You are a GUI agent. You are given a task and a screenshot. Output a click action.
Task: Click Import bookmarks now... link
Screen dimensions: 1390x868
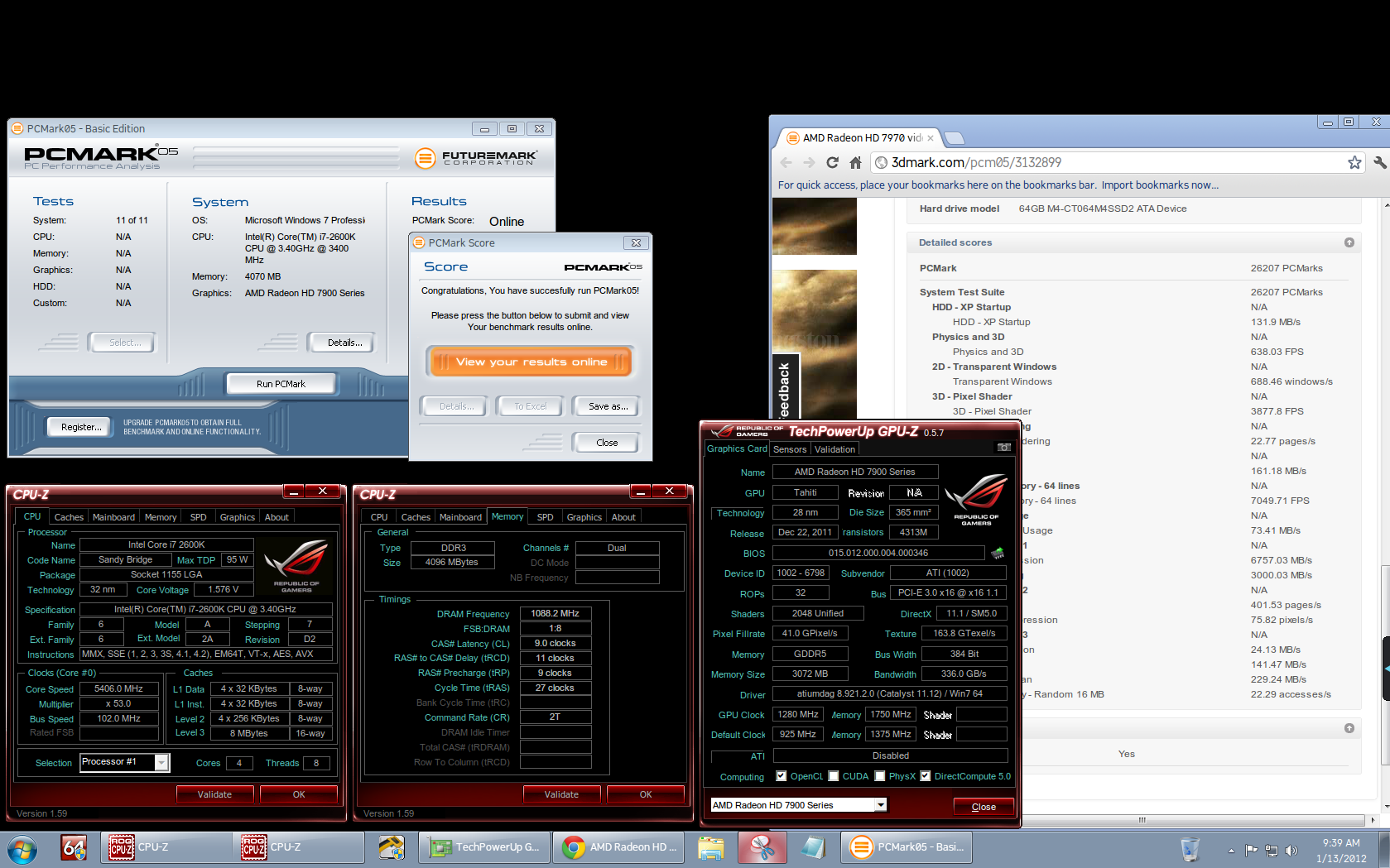[1160, 185]
